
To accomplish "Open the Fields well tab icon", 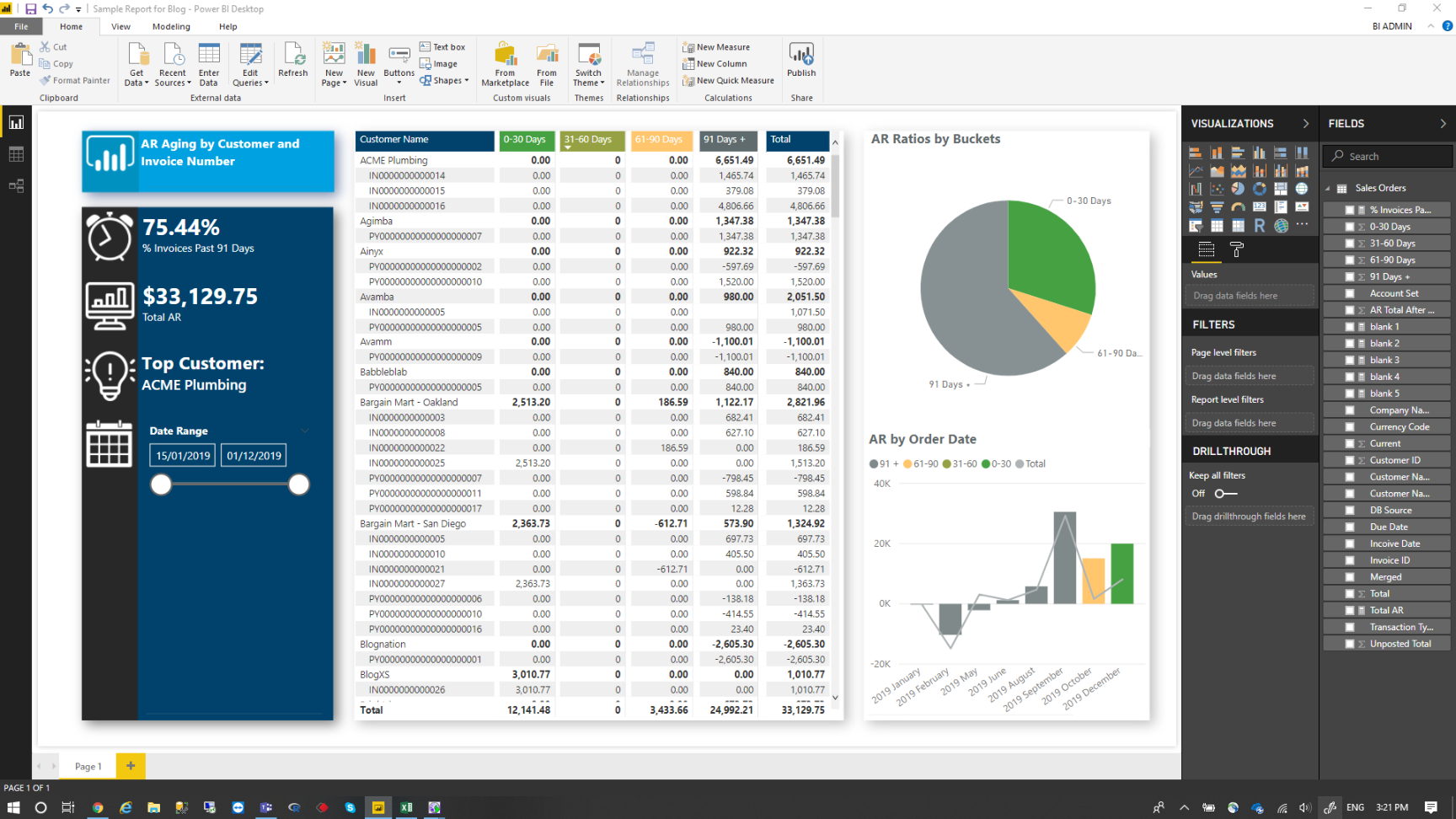I will tap(1207, 249).
